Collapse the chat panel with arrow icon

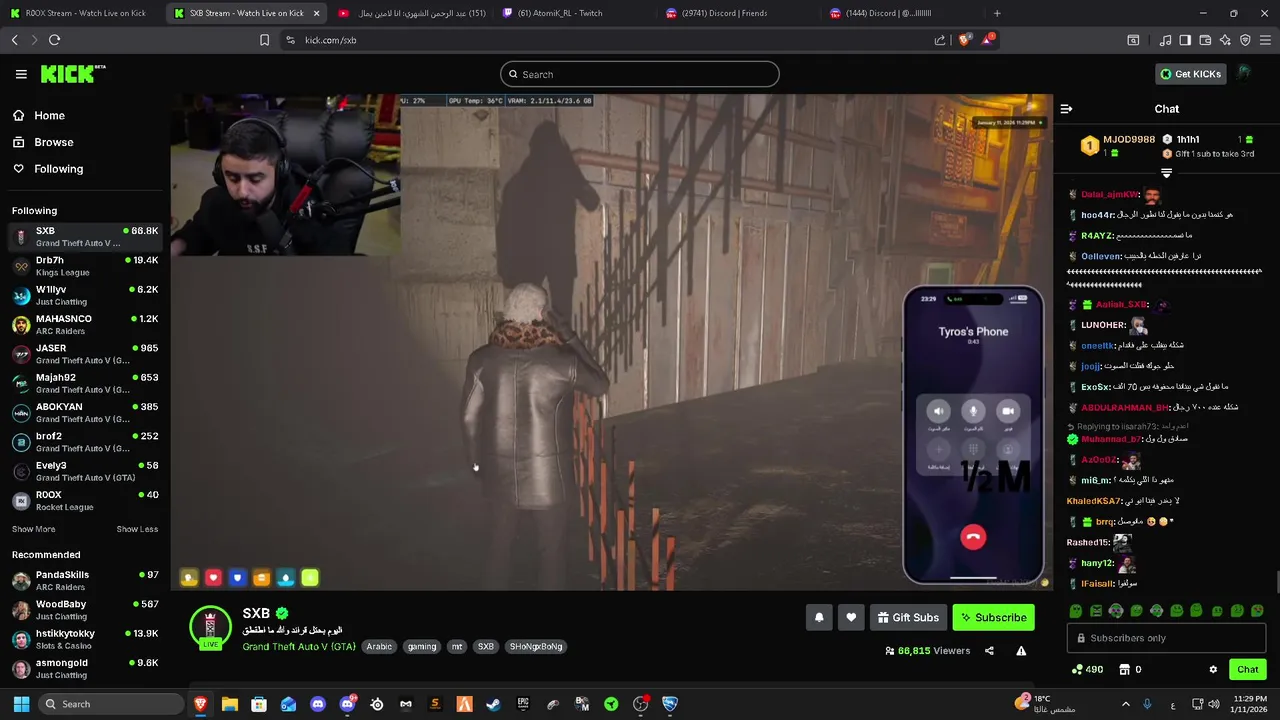(1066, 109)
